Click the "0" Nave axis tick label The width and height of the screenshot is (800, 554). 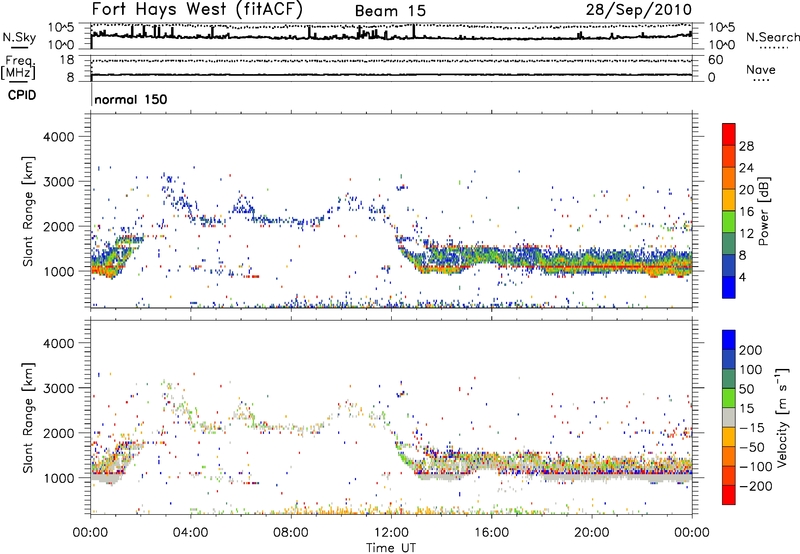click(x=712, y=78)
